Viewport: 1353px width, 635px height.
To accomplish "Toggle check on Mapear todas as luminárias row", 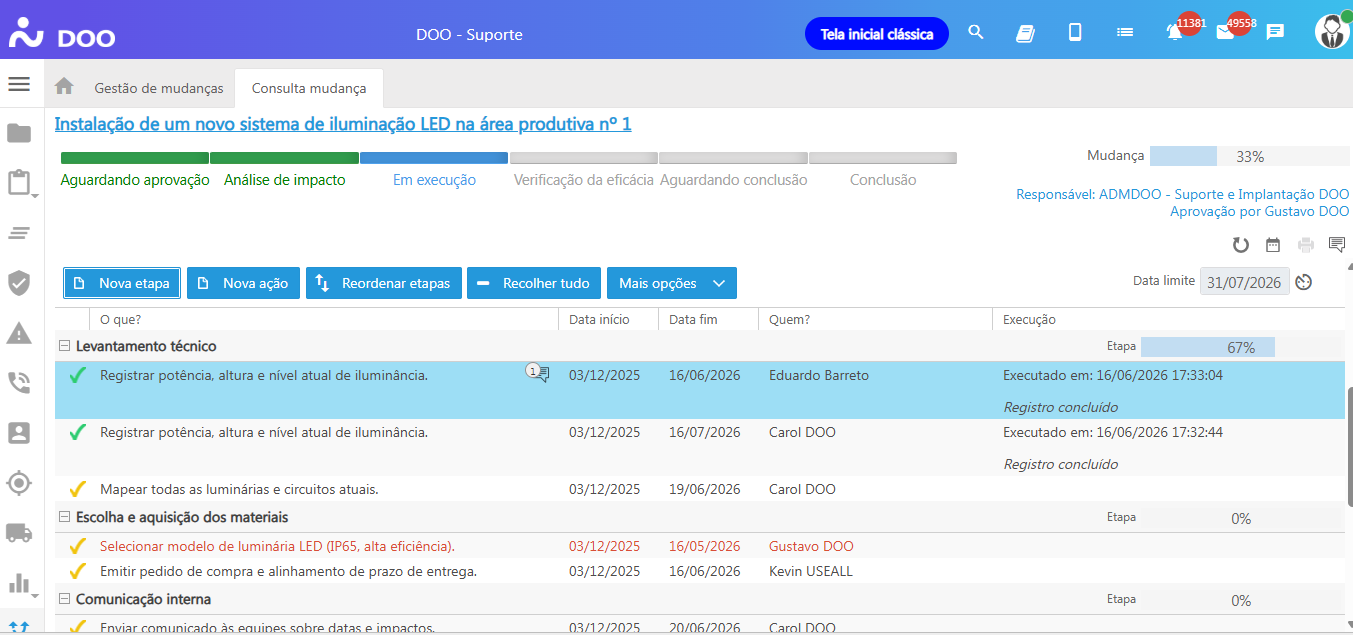I will [77, 489].
